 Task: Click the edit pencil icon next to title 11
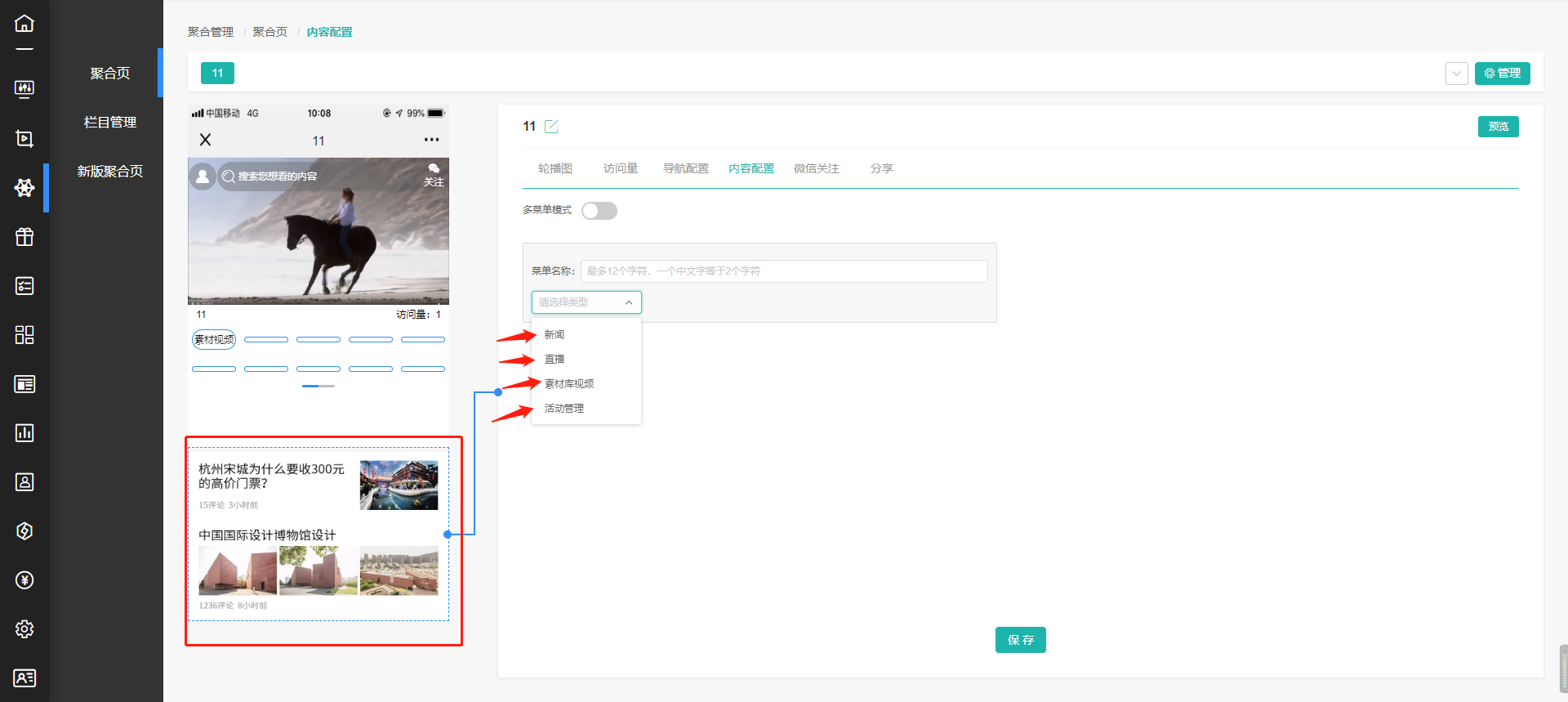(x=551, y=126)
